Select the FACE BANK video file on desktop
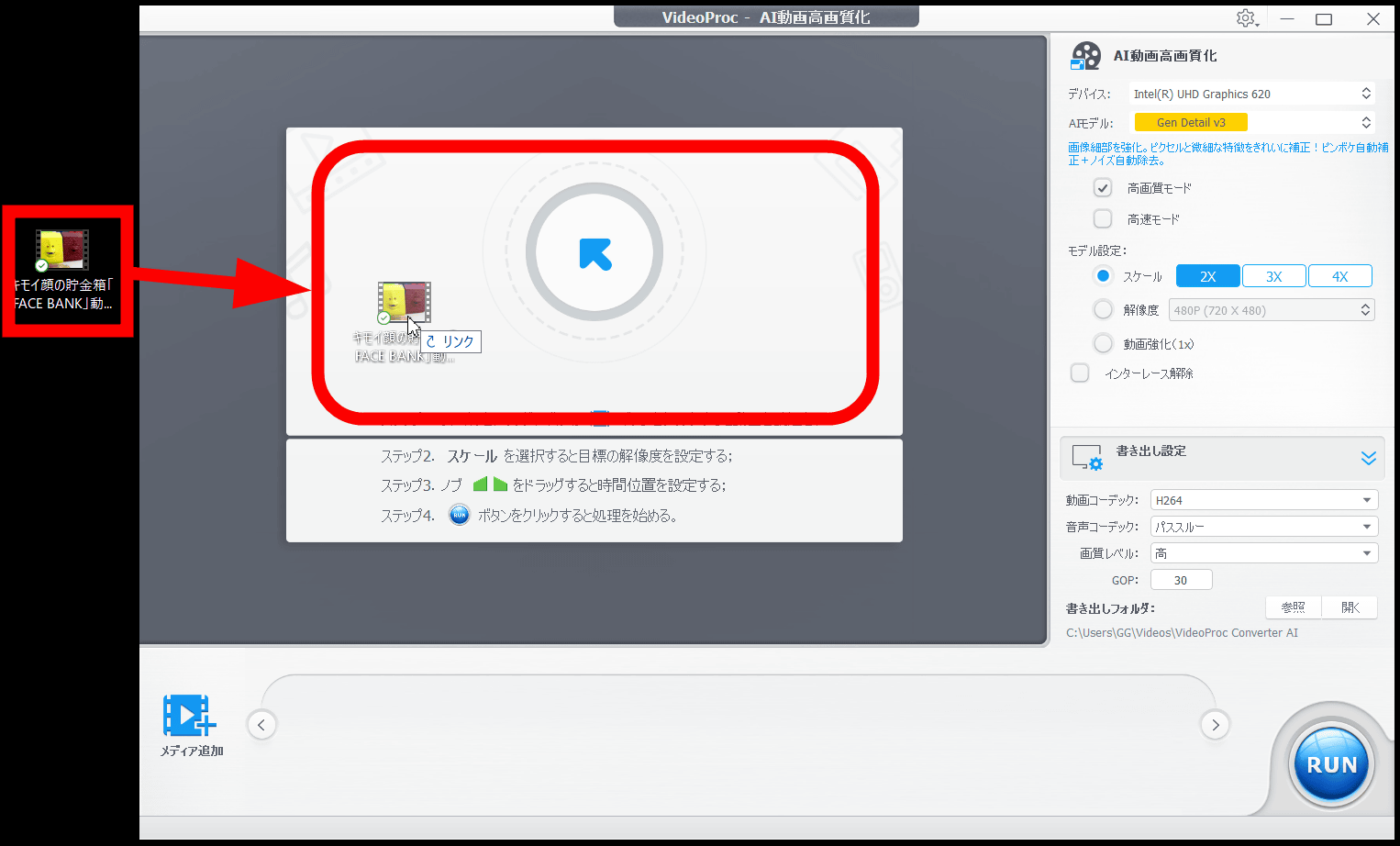1400x846 pixels. tap(62, 270)
